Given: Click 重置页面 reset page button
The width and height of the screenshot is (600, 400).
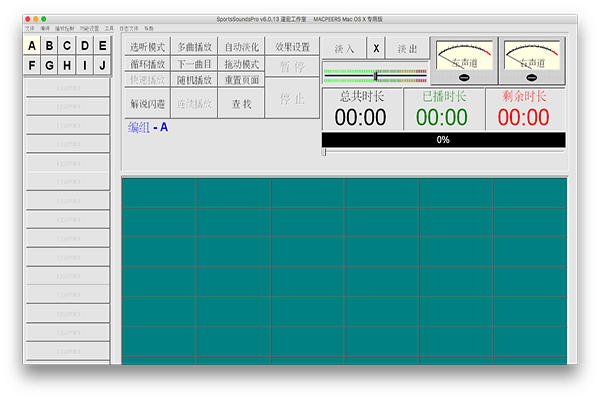Looking at the screenshot, I should 241,80.
